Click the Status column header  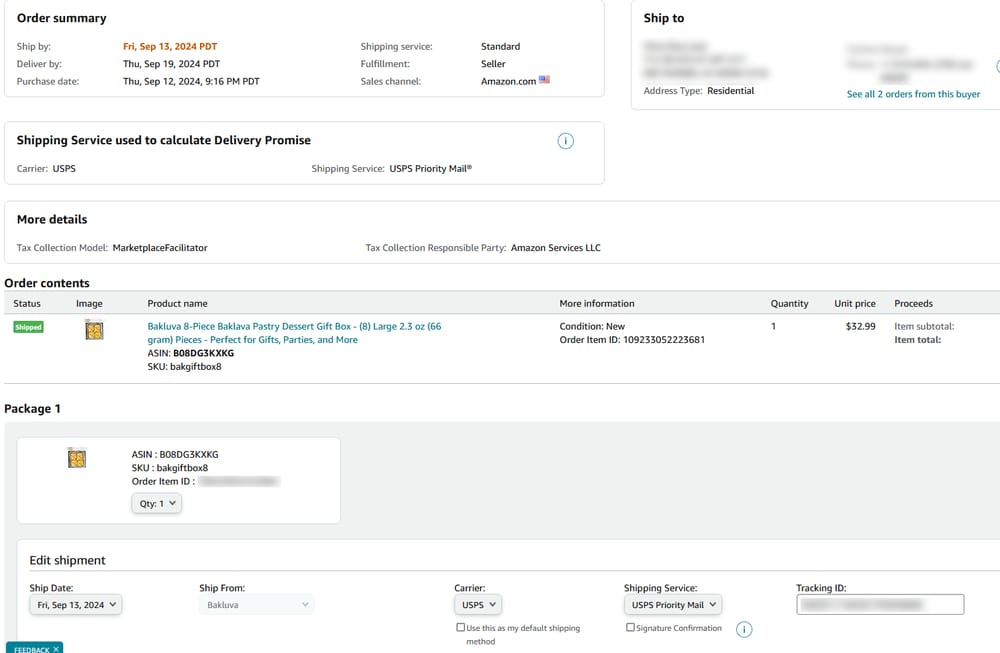27,304
